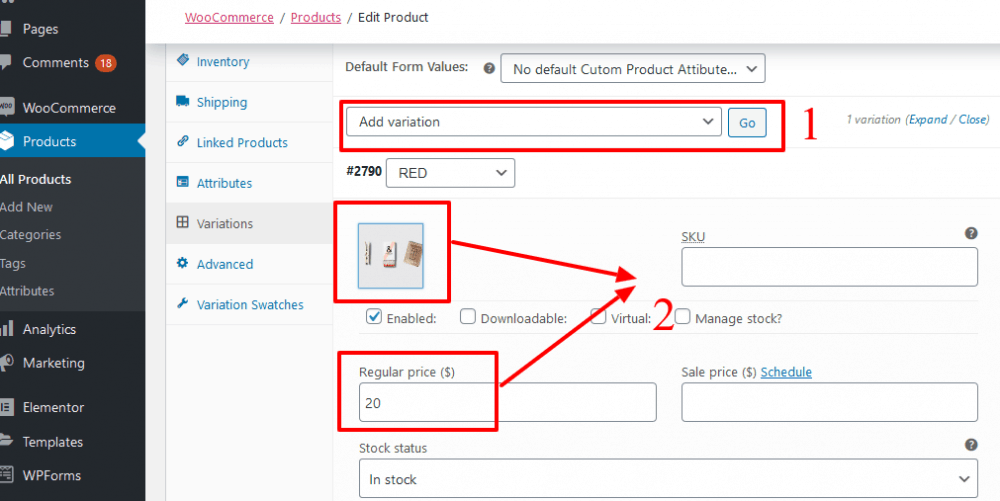Image resolution: width=1000 pixels, height=501 pixels.
Task: Click the Shipping truck icon
Action: click(x=183, y=101)
